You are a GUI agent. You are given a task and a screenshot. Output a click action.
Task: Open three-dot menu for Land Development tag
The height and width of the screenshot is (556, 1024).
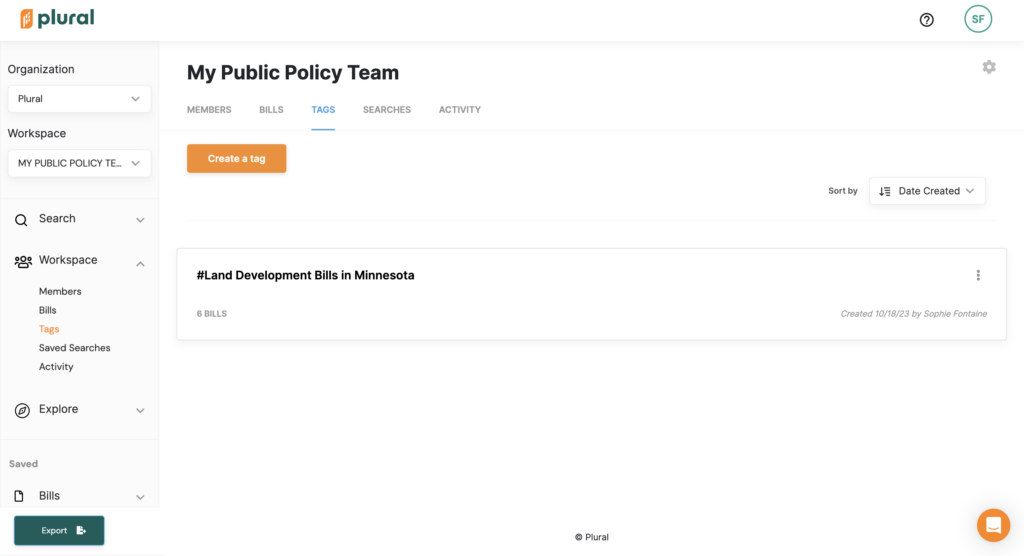[x=977, y=275]
